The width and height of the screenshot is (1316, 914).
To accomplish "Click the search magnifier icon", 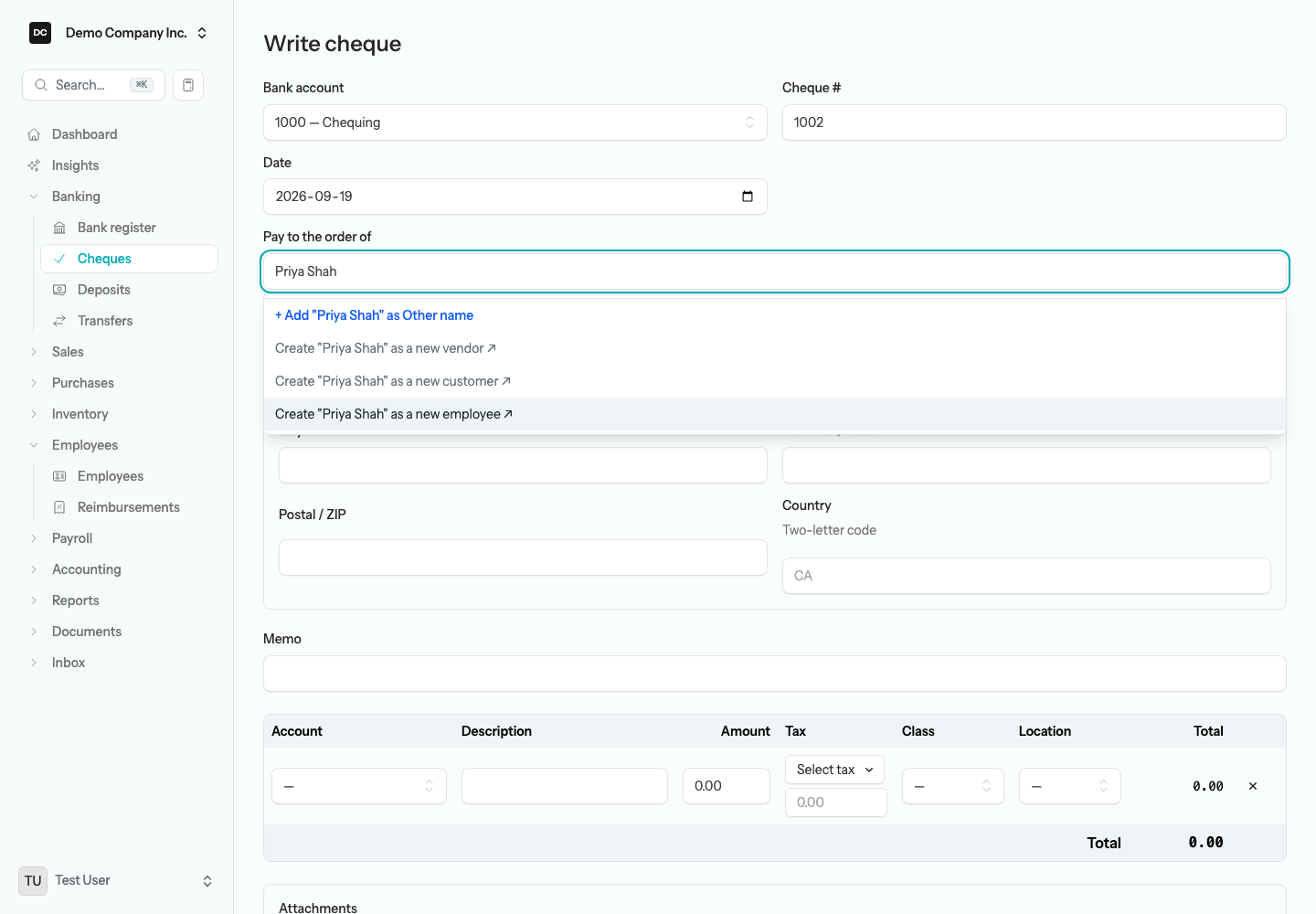I will coord(41,85).
